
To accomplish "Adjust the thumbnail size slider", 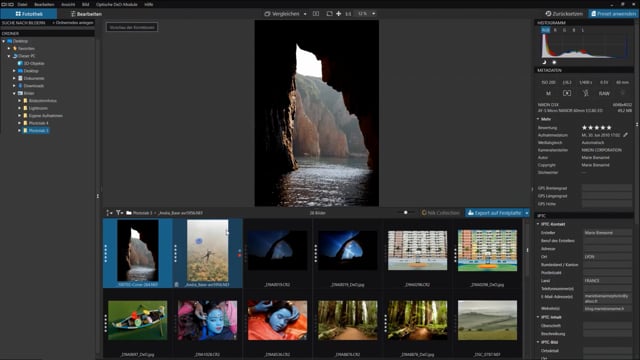I will tap(405, 213).
